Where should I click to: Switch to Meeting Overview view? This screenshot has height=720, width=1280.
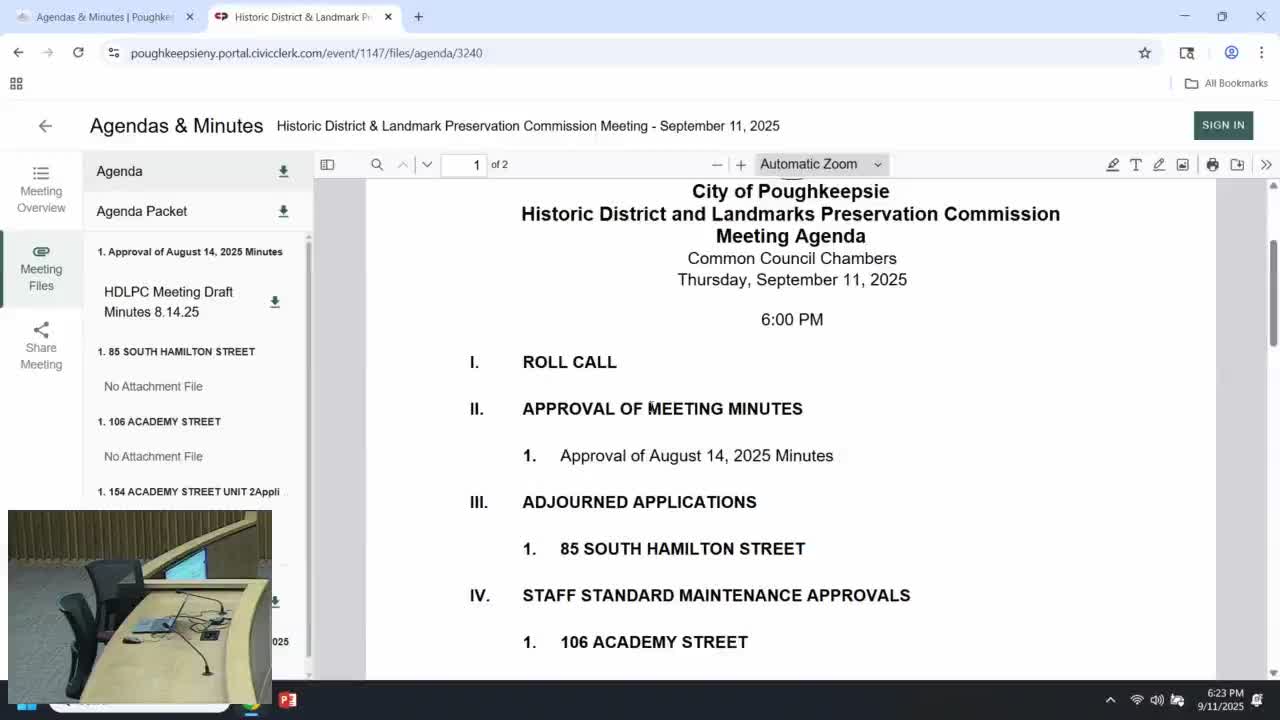(41, 189)
